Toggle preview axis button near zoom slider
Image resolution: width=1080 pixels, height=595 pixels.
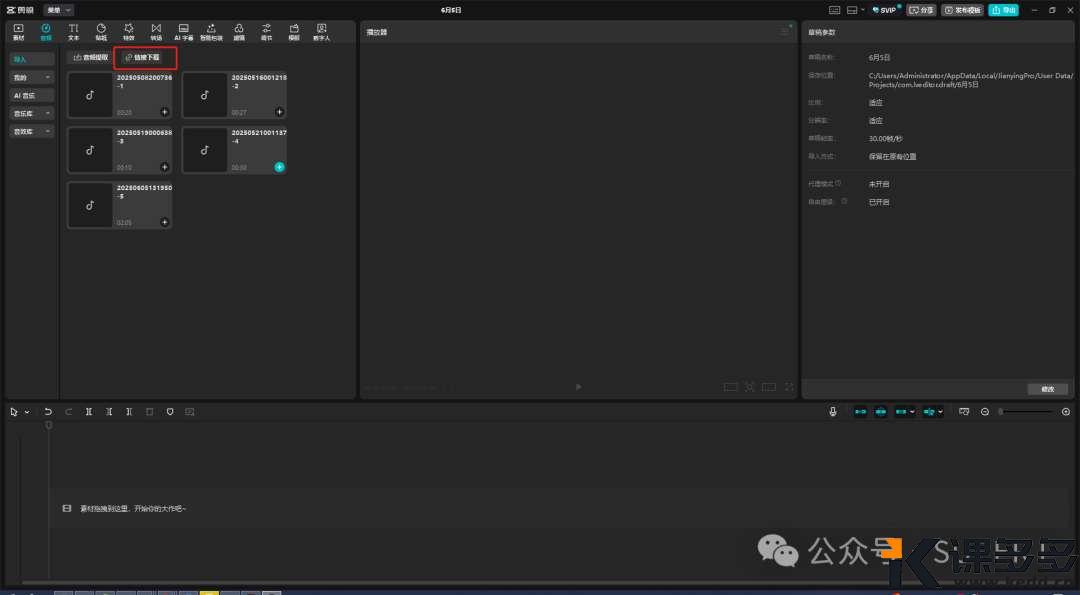point(964,412)
